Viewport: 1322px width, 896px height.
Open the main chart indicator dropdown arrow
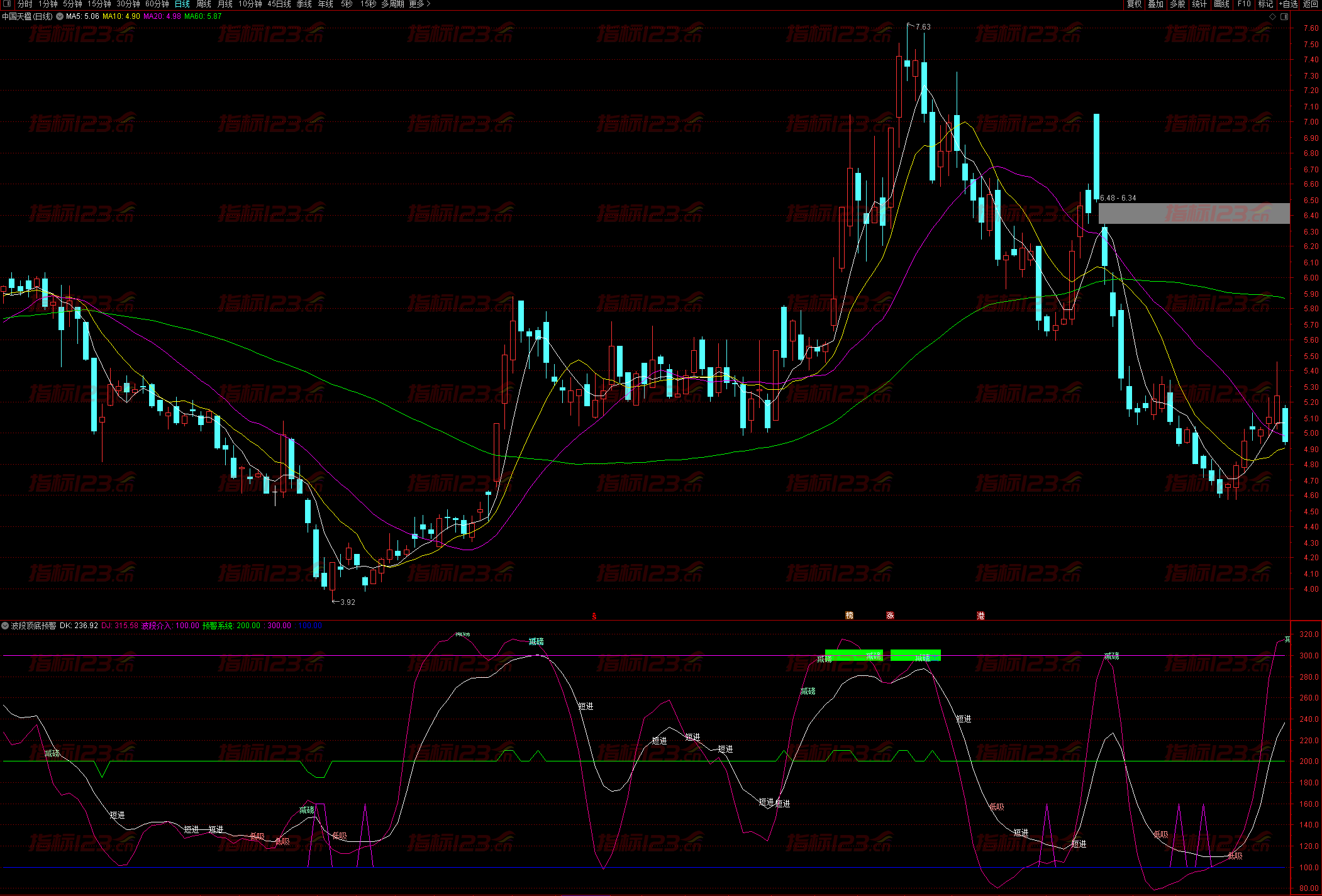pyautogui.click(x=60, y=16)
